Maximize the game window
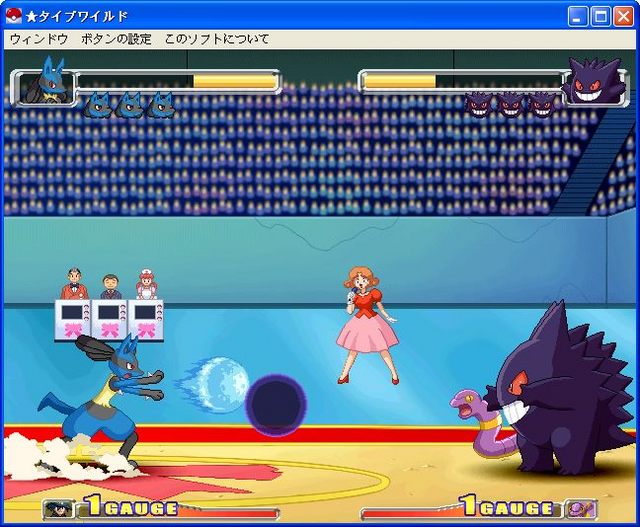Viewport: 640px width, 527px height. (600, 16)
